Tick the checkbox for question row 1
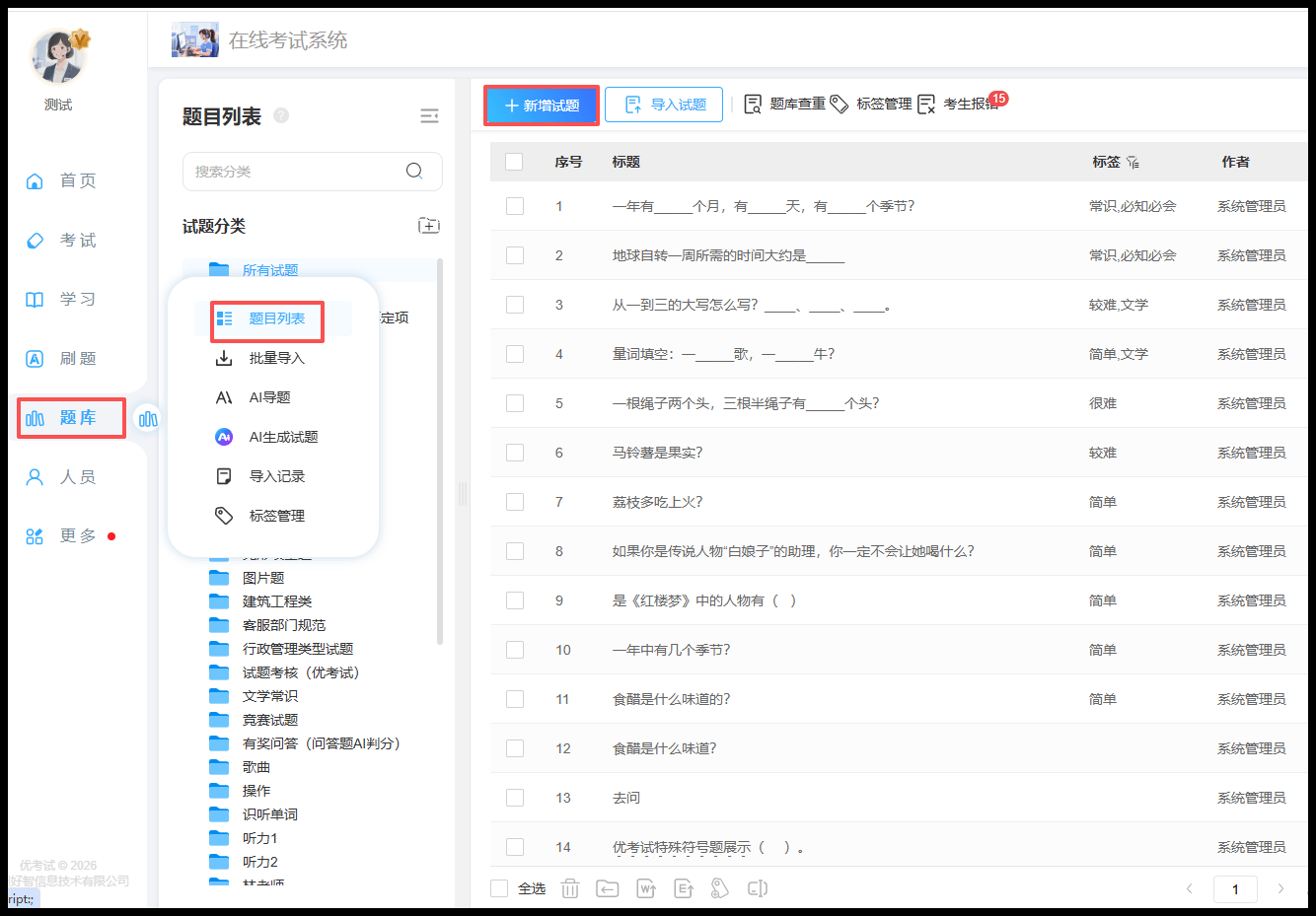 (515, 206)
